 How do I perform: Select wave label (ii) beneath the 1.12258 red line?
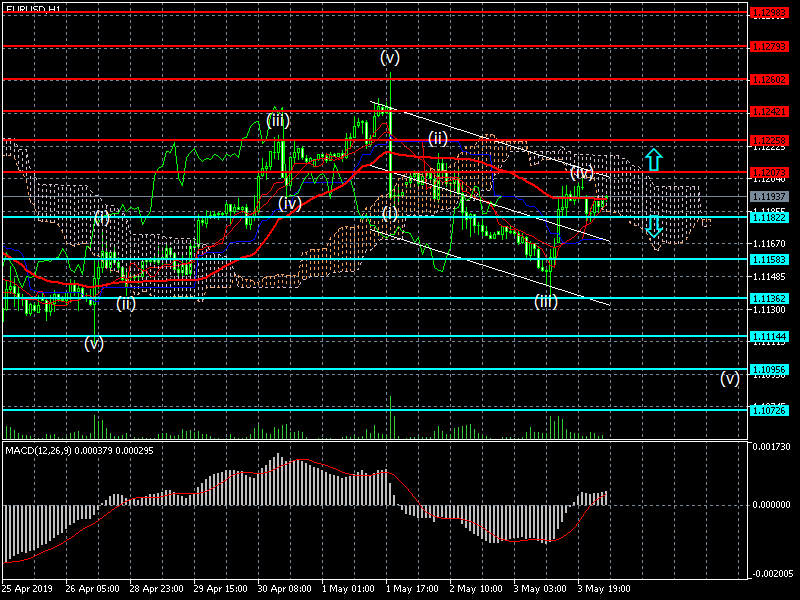(438, 138)
